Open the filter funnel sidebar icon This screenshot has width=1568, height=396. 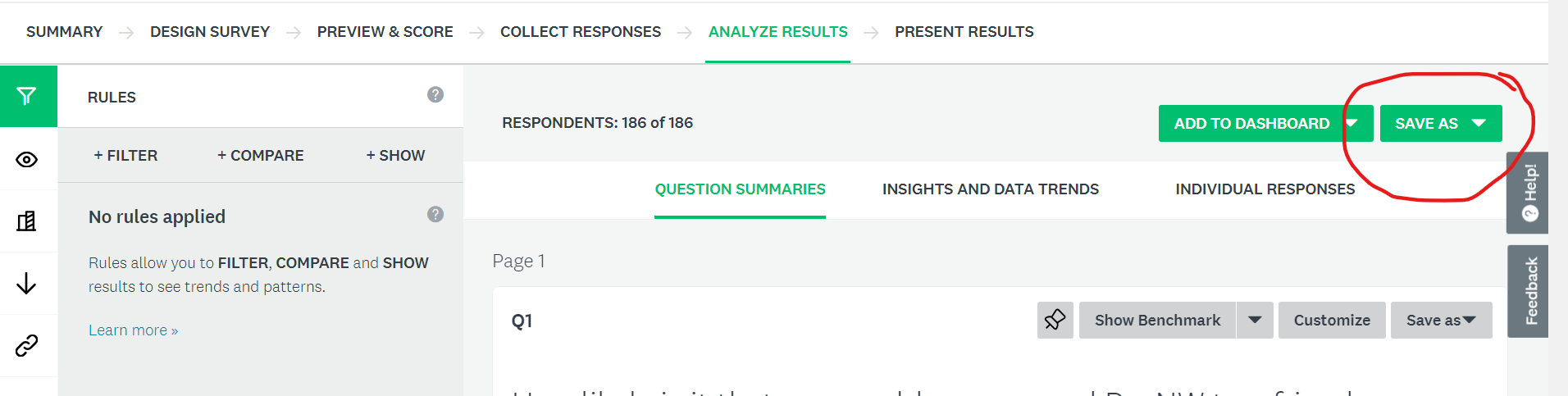pyautogui.click(x=27, y=96)
